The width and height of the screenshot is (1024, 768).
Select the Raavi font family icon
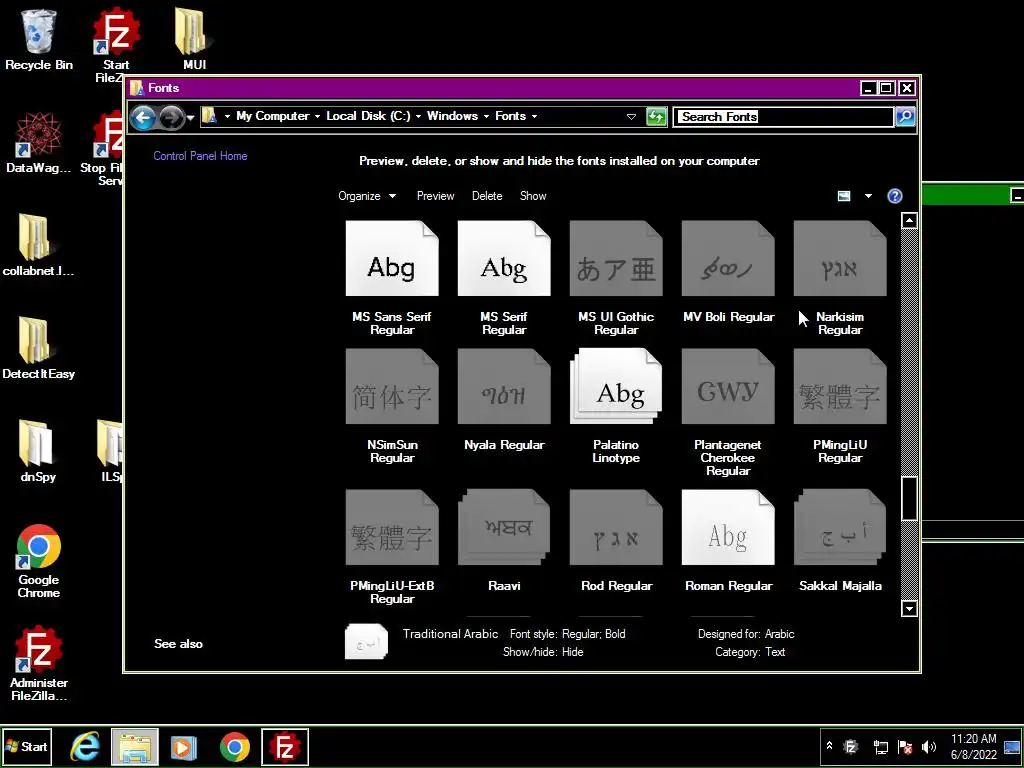pos(504,528)
